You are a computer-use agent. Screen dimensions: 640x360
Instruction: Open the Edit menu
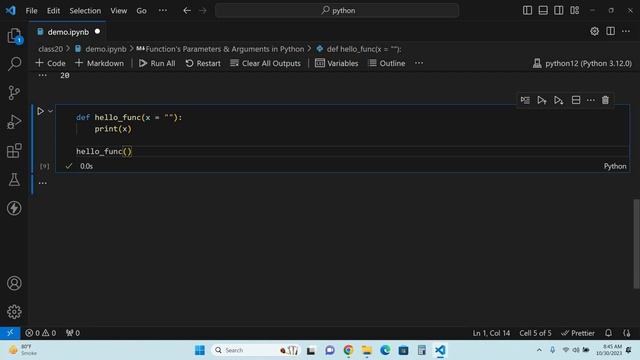click(x=53, y=11)
